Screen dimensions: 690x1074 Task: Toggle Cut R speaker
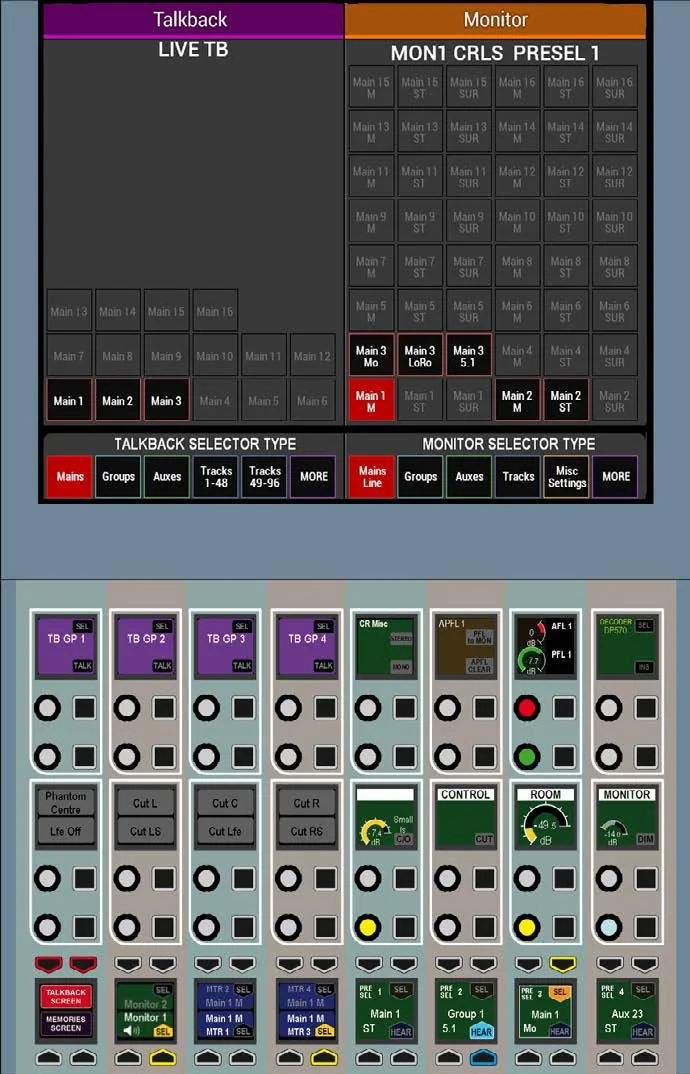306,802
